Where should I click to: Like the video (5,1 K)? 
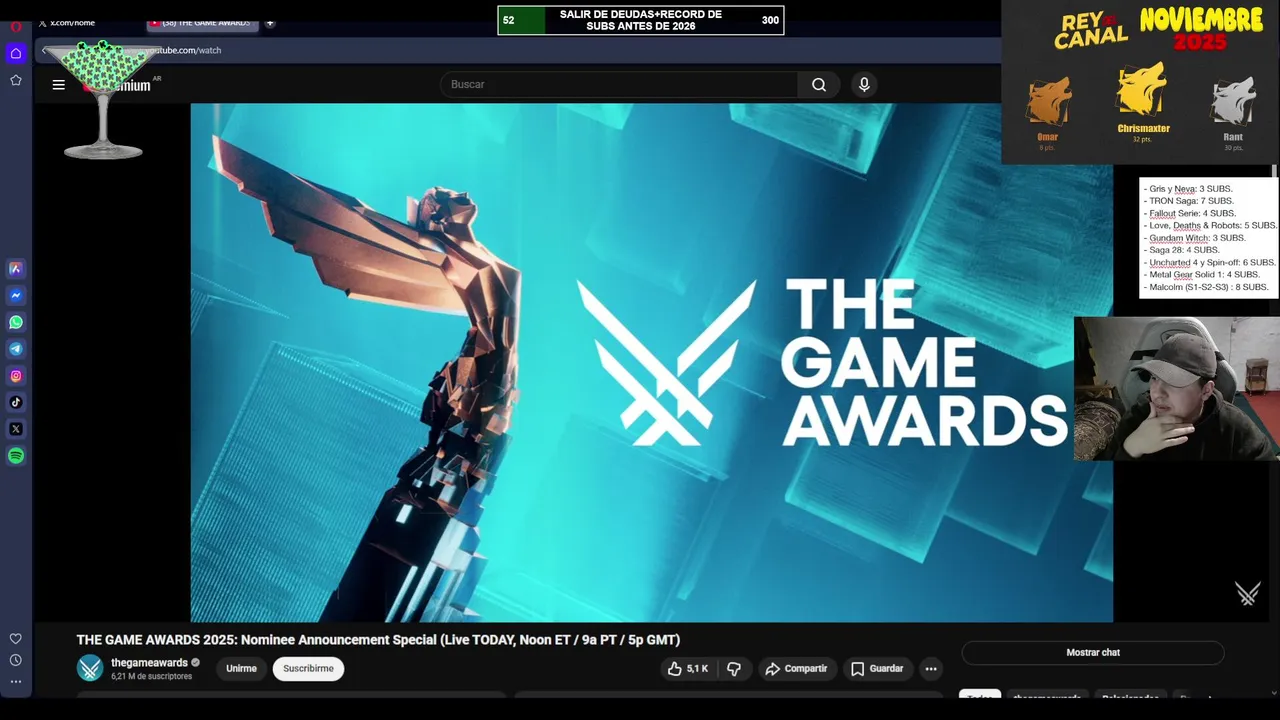[x=688, y=669]
